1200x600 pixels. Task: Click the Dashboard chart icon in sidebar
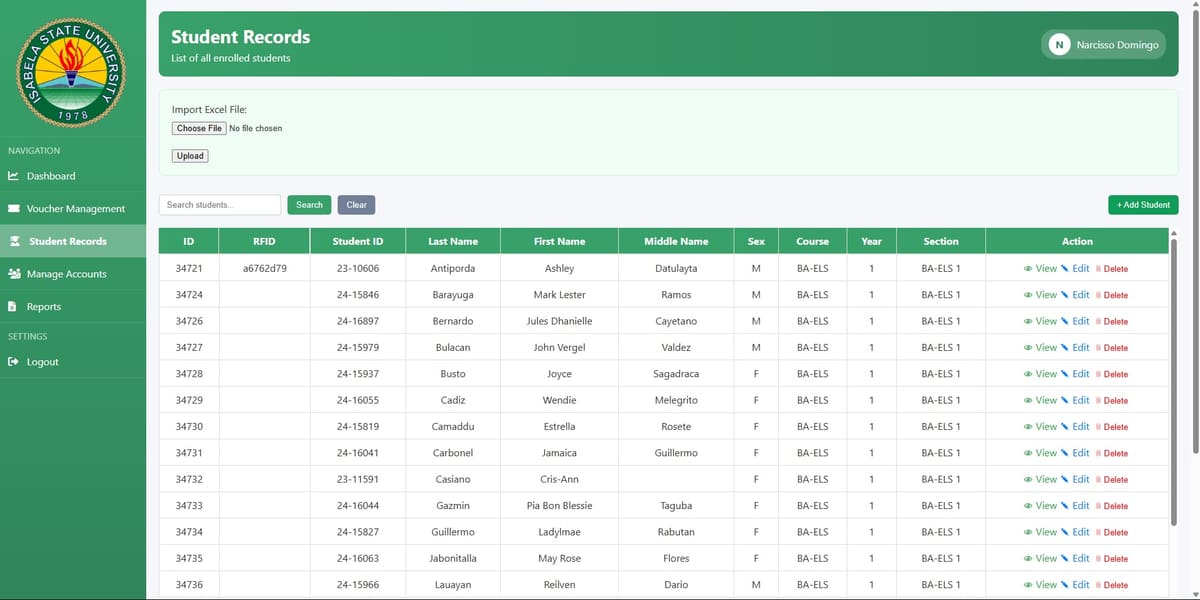[x=13, y=177]
